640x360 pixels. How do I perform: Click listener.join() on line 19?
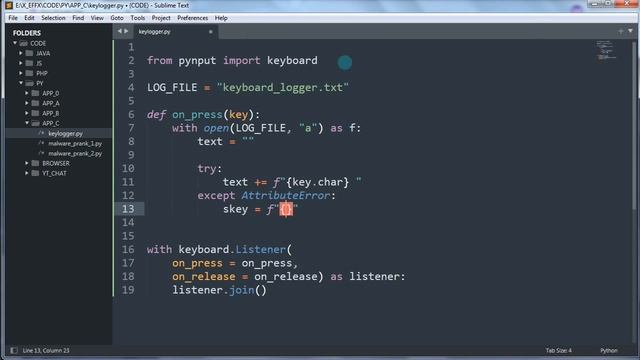click(x=219, y=290)
